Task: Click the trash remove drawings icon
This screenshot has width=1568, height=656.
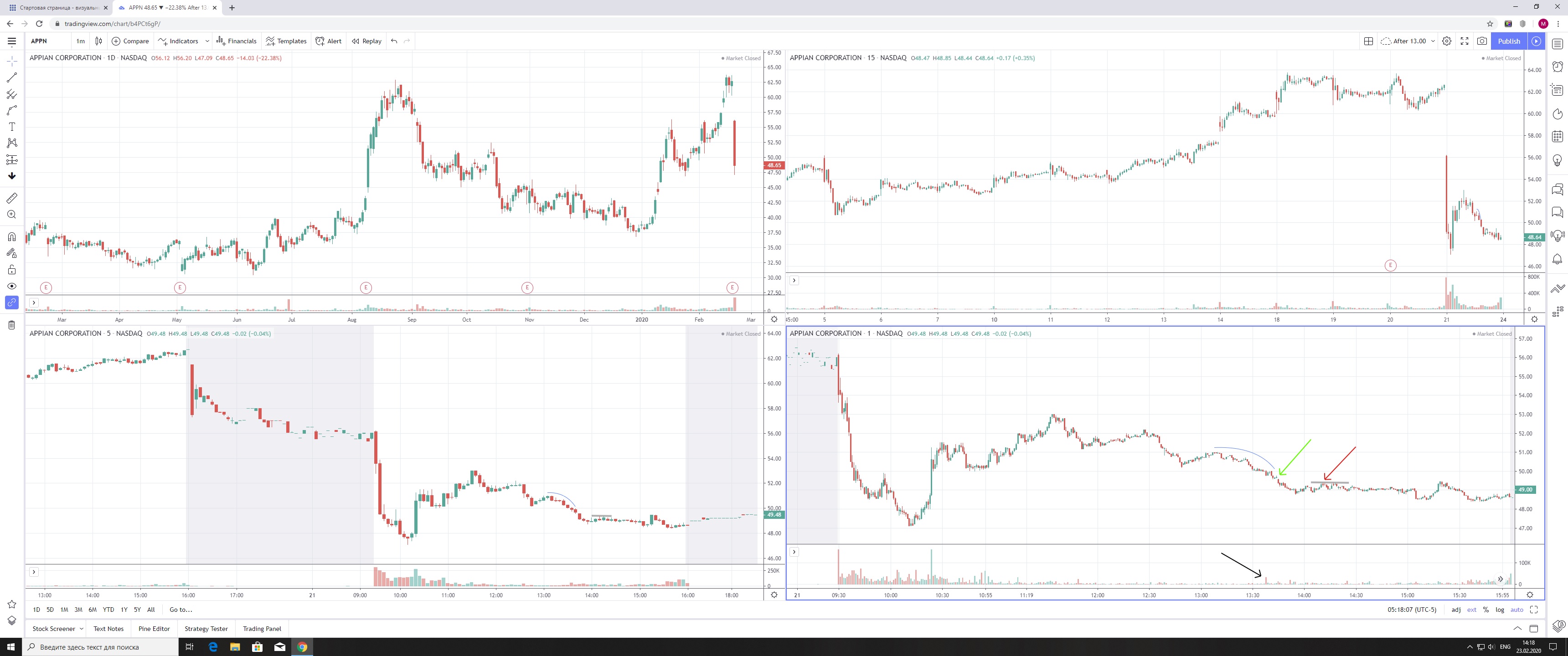Action: [11, 325]
